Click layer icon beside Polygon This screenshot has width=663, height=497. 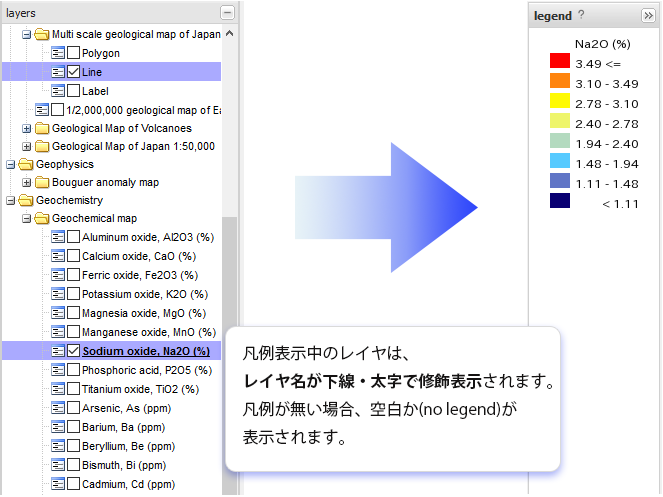click(58, 53)
